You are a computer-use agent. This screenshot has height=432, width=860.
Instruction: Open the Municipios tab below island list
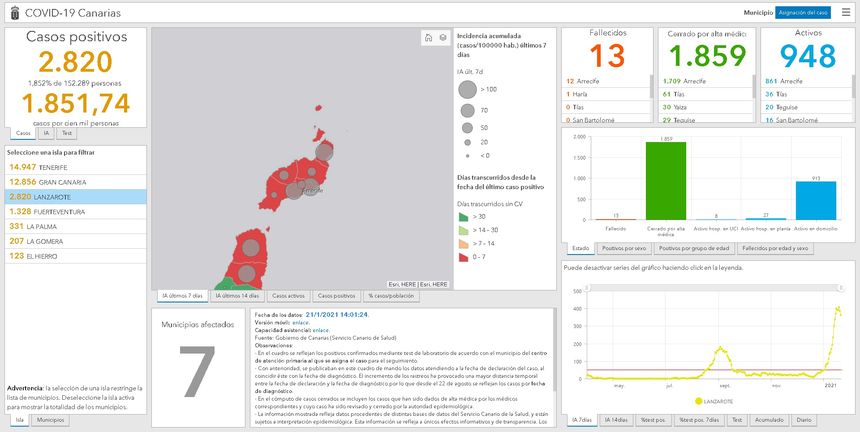point(49,420)
